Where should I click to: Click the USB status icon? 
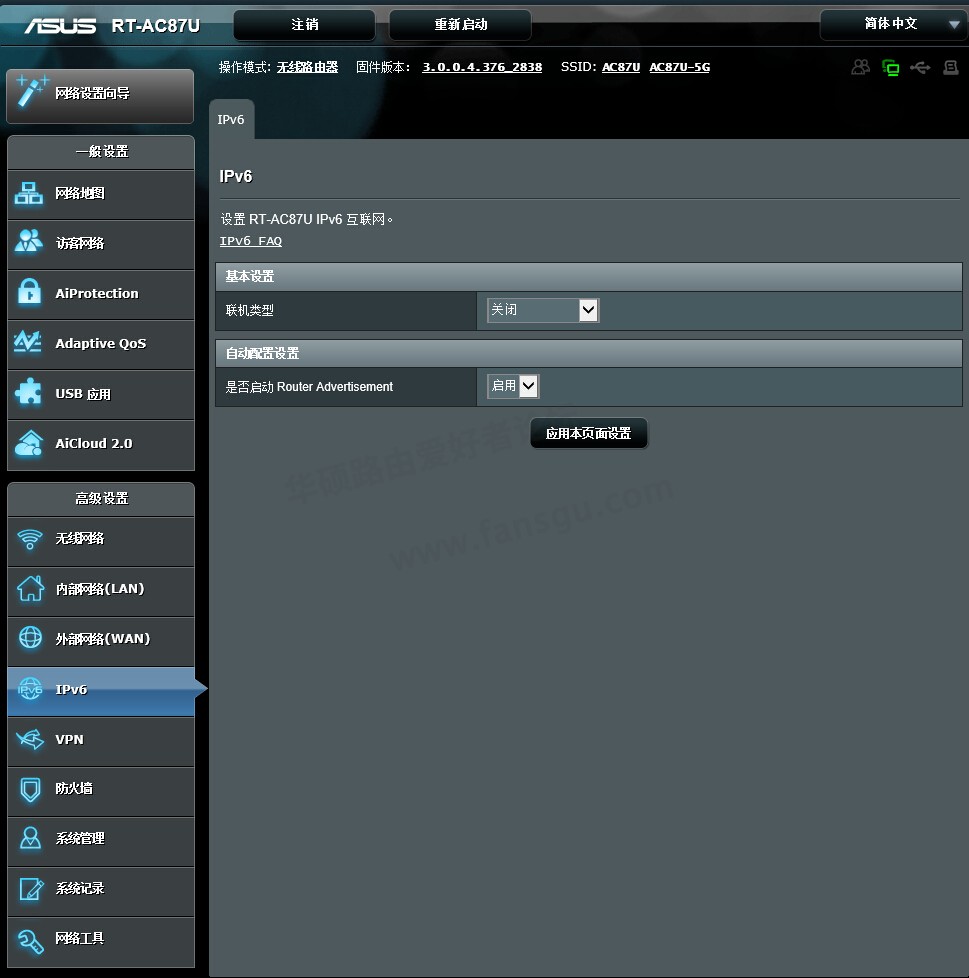point(920,67)
